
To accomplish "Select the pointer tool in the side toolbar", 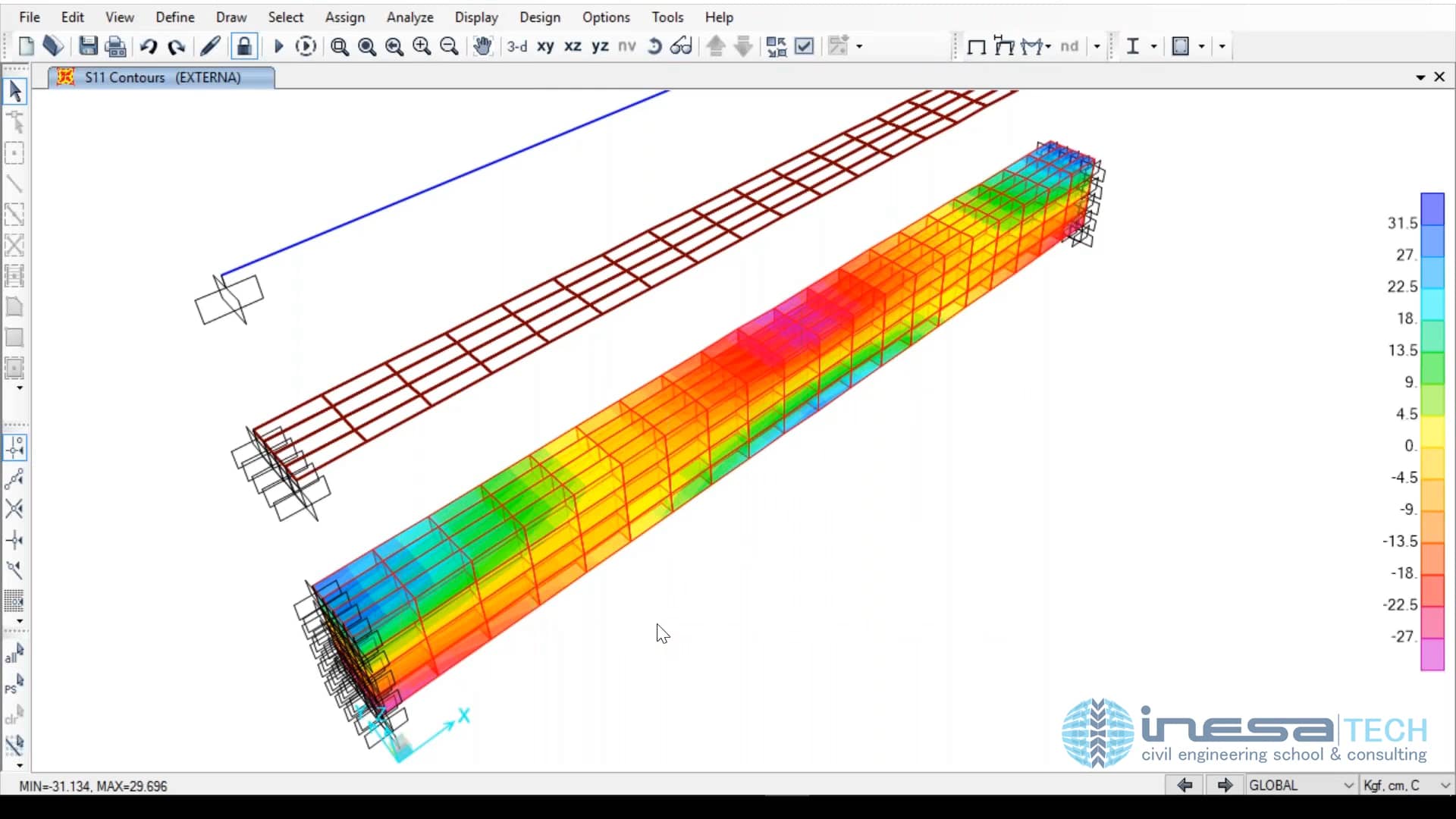I will [x=14, y=90].
